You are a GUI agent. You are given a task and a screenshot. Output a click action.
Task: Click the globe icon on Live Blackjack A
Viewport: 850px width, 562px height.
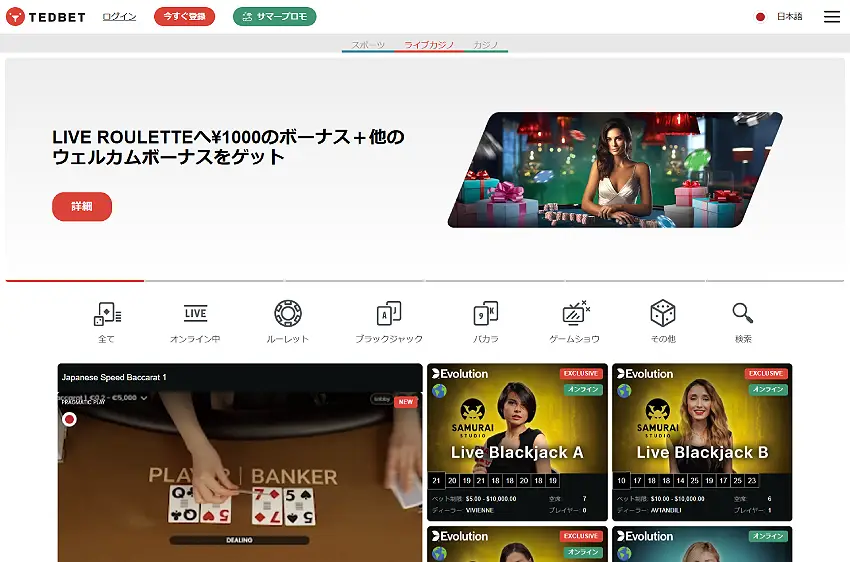440,391
